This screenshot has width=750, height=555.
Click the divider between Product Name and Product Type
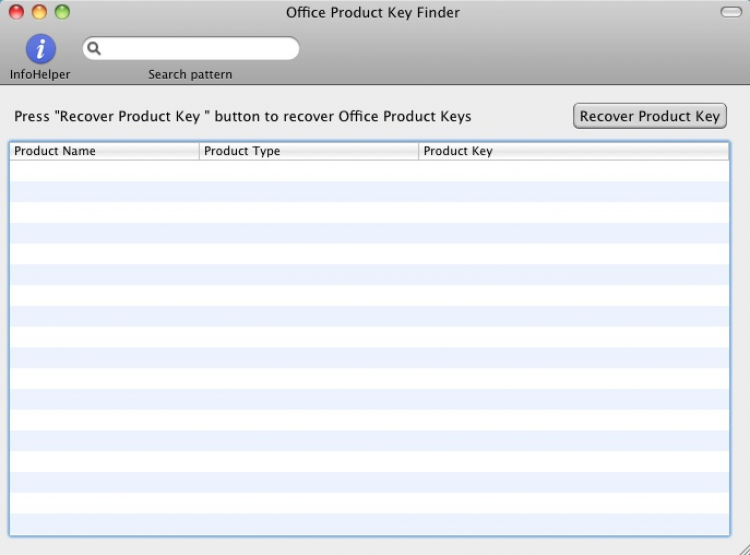coord(199,151)
